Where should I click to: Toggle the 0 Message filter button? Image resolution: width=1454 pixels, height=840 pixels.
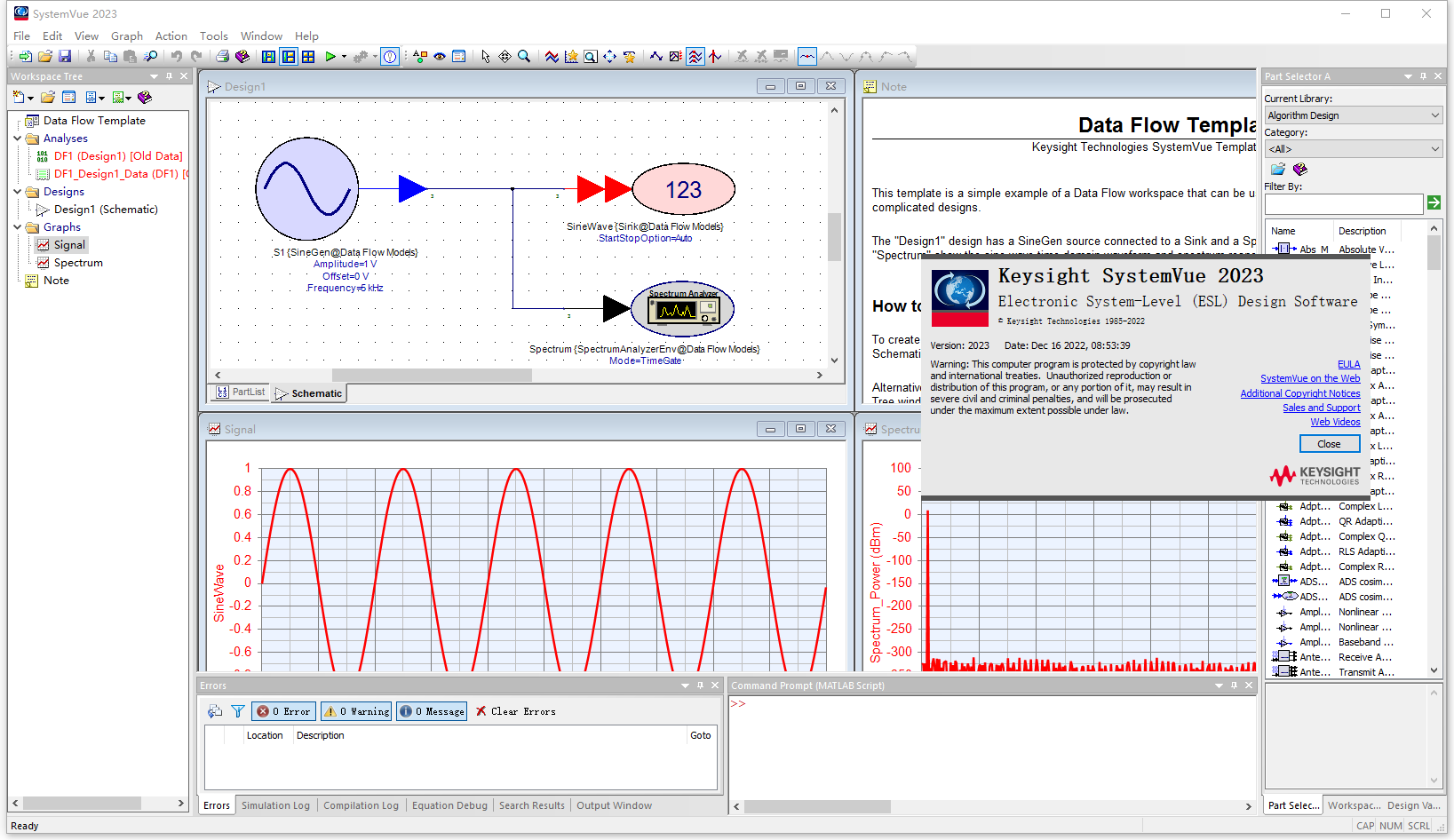click(x=432, y=711)
